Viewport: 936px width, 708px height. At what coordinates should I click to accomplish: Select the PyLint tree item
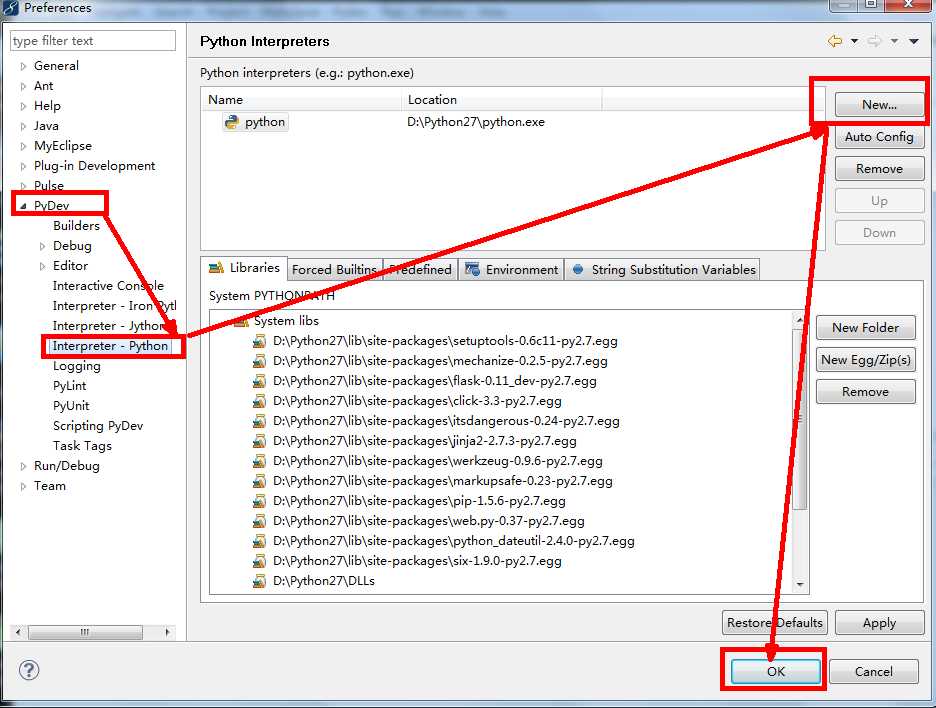pos(69,386)
